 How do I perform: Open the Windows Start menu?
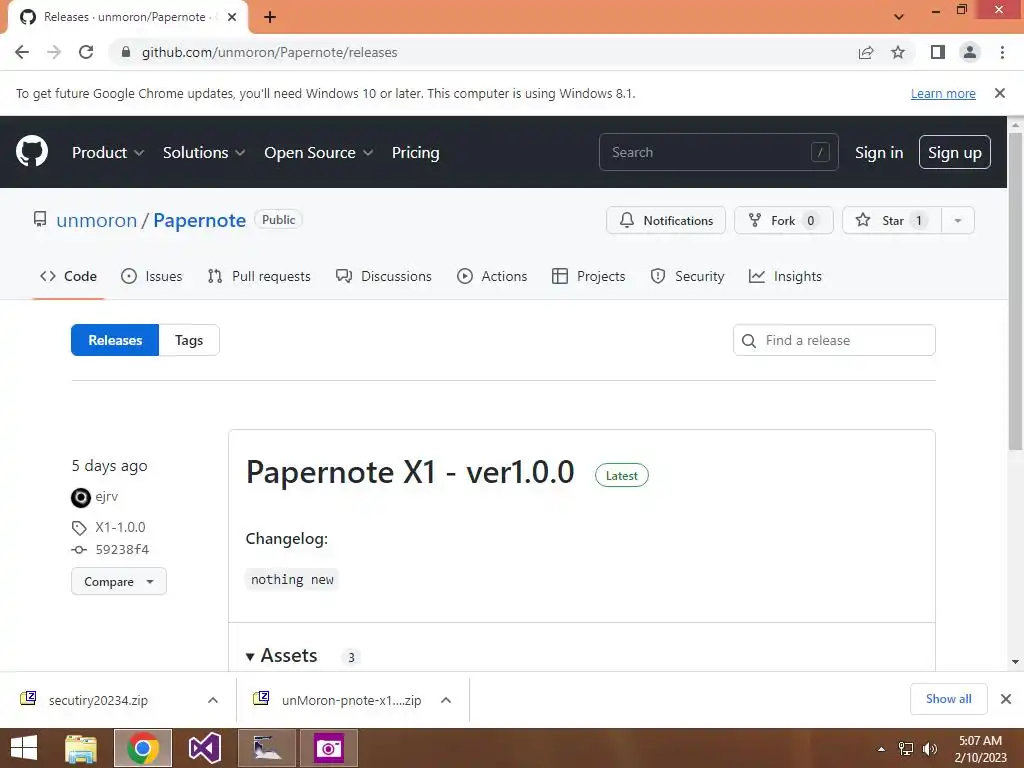(24, 748)
